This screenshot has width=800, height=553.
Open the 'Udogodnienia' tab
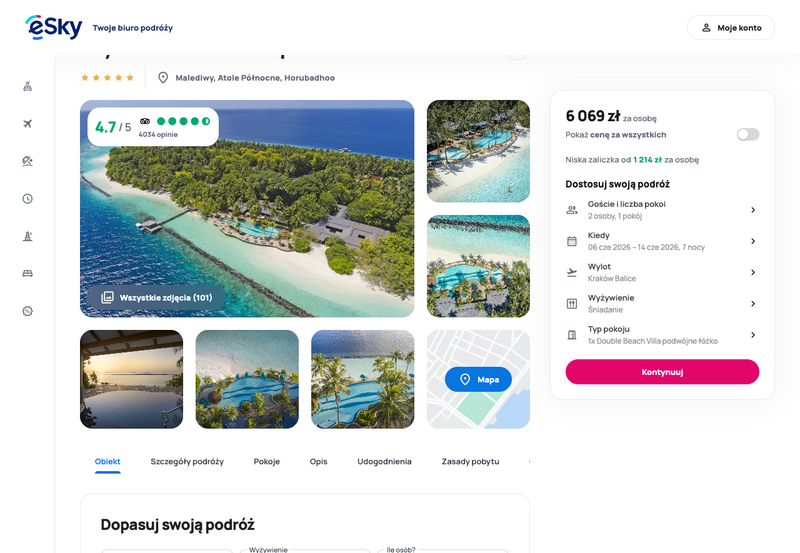(x=384, y=462)
